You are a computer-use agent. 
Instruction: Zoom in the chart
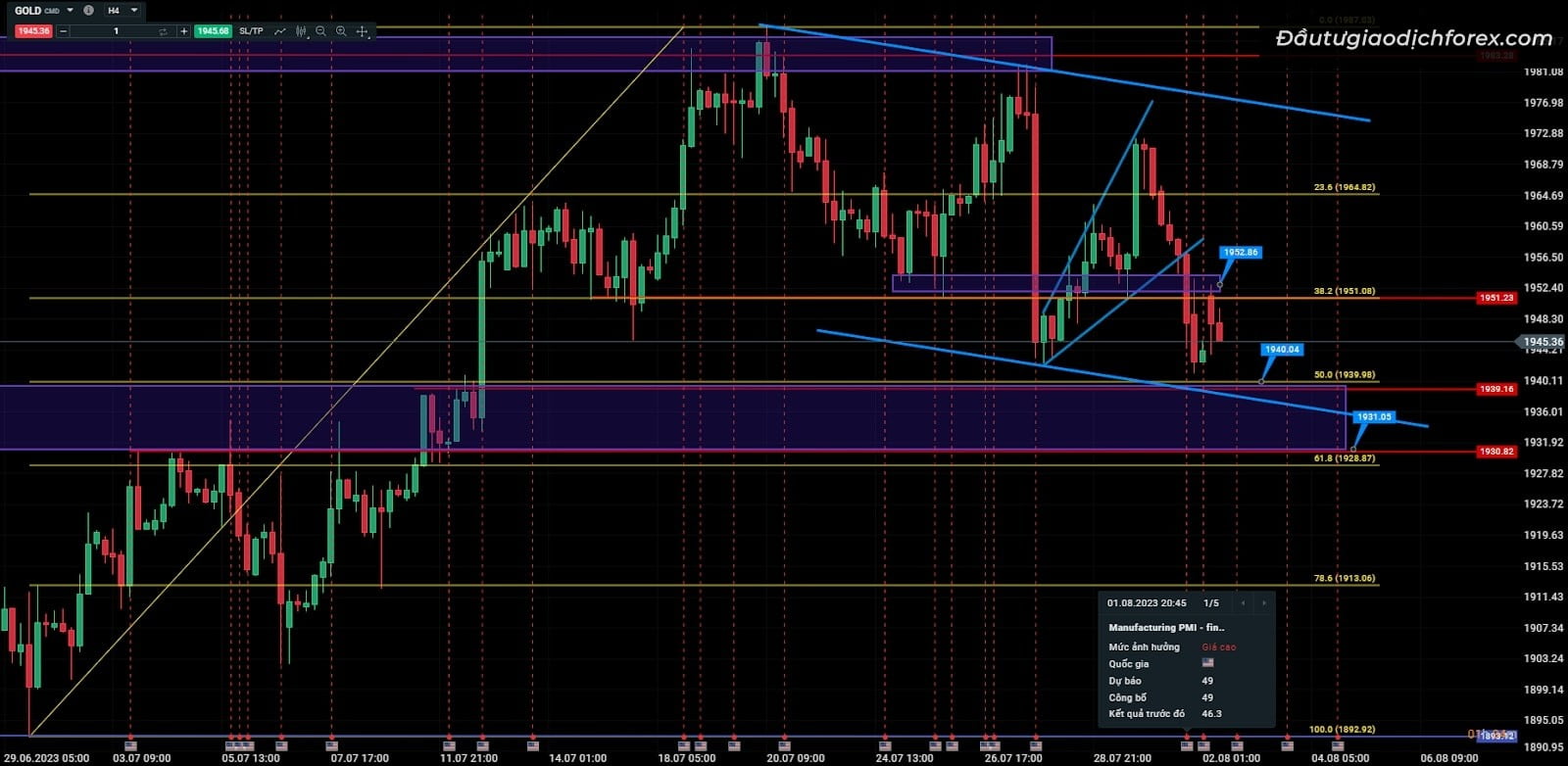click(341, 31)
